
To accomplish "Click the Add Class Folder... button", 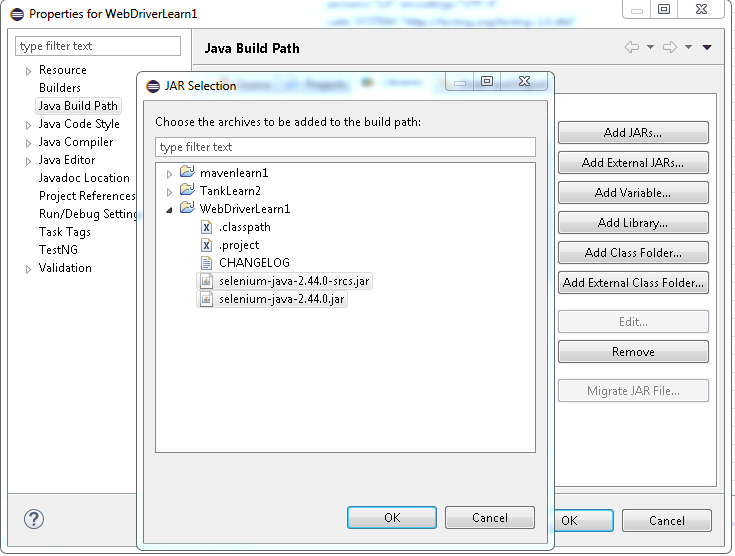I will pos(633,253).
